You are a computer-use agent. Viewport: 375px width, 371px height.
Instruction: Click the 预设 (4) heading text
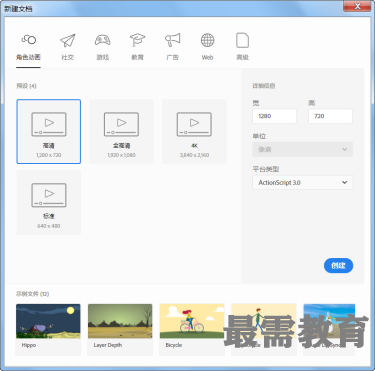coord(26,86)
